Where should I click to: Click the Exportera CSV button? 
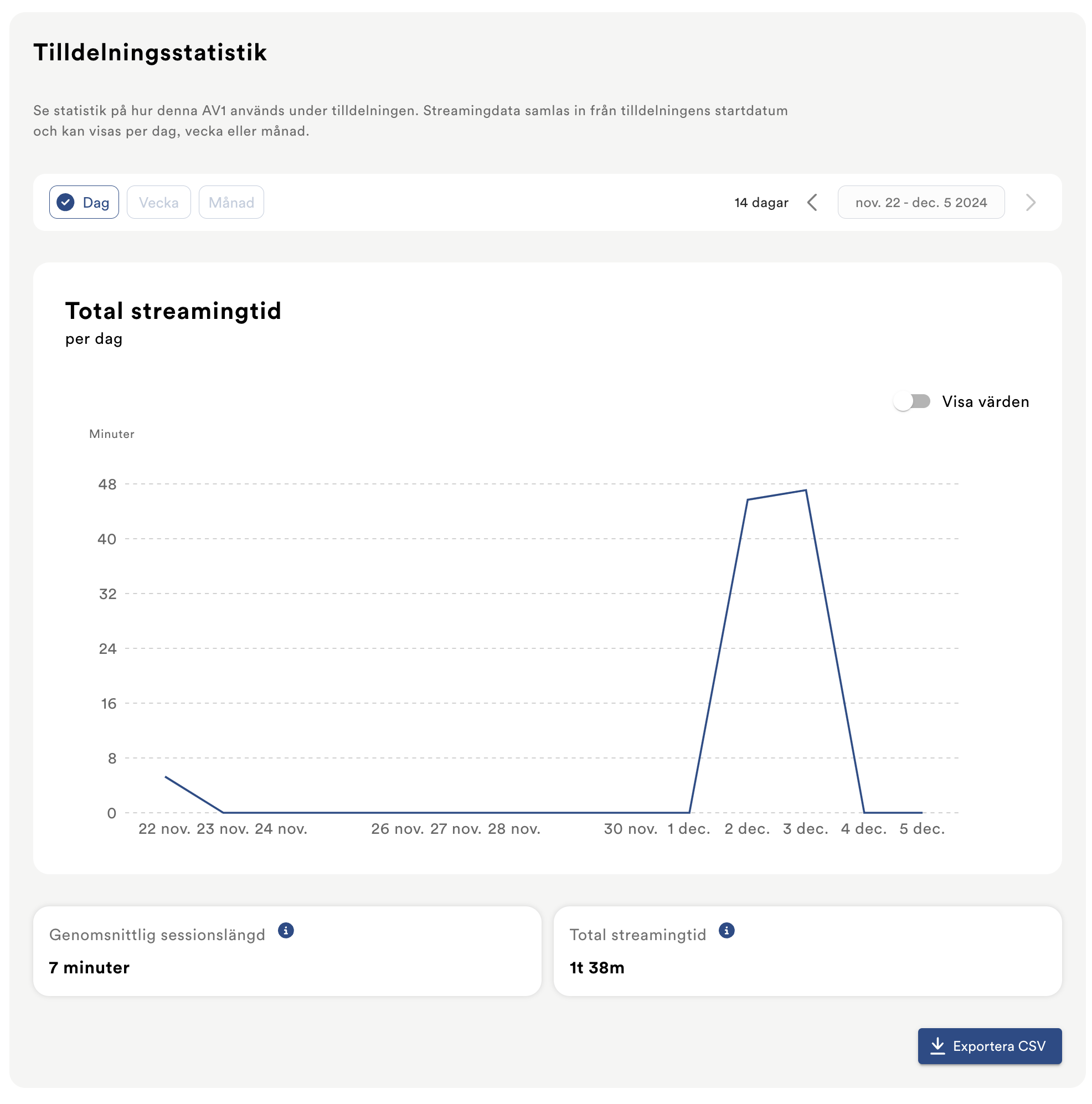[990, 1046]
